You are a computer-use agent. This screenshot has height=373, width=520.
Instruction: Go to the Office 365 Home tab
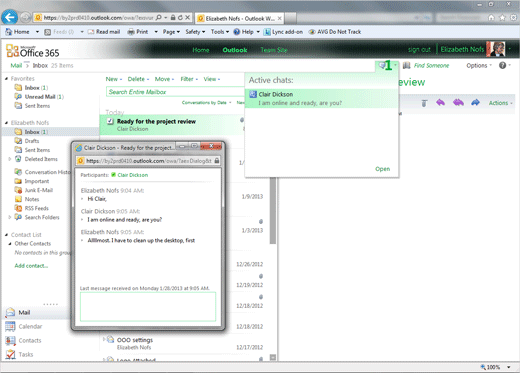pos(201,50)
